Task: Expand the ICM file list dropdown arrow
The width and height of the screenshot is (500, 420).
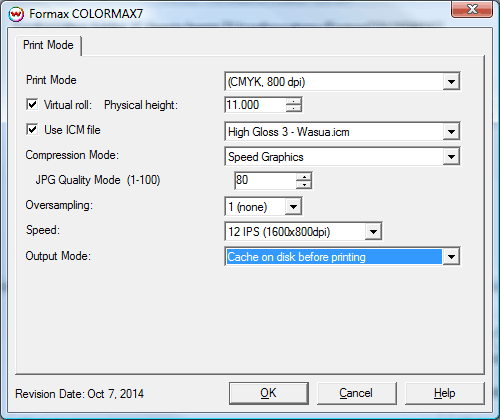Action: point(451,132)
